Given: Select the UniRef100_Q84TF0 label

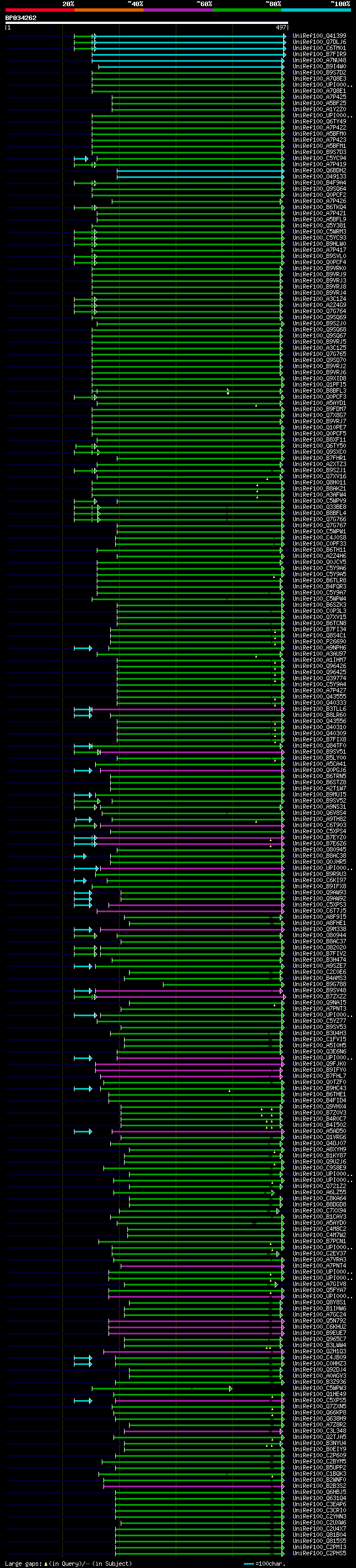Looking at the screenshot, I should pyautogui.click(x=319, y=746).
